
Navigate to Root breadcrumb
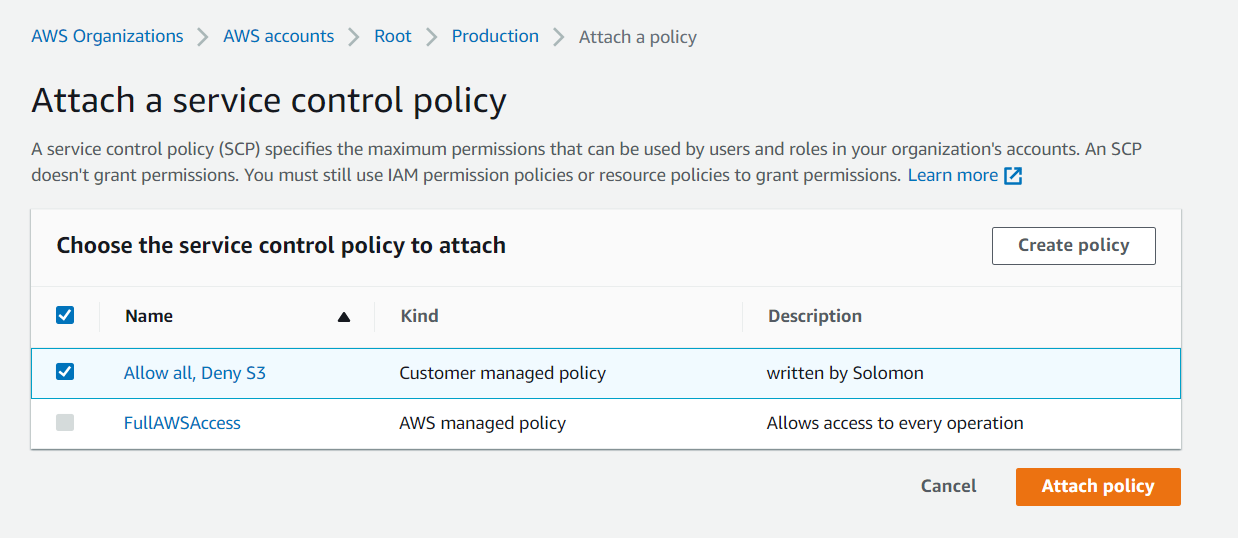click(393, 36)
